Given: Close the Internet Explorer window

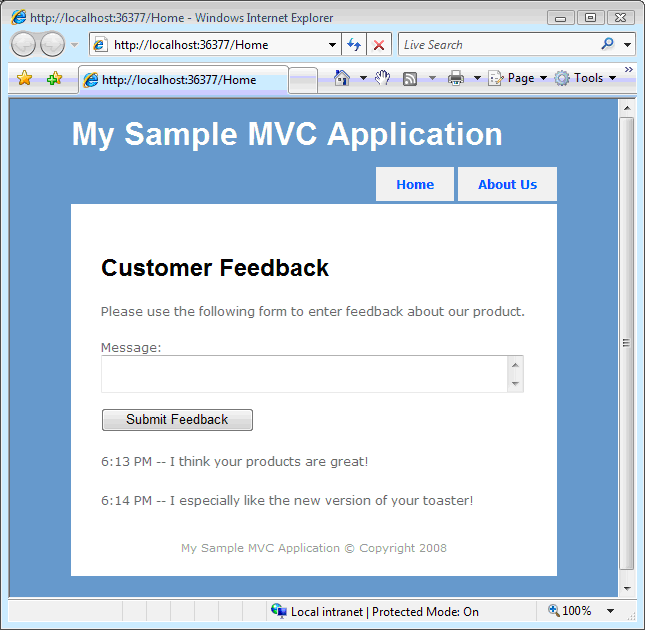Looking at the screenshot, I should tap(620, 18).
